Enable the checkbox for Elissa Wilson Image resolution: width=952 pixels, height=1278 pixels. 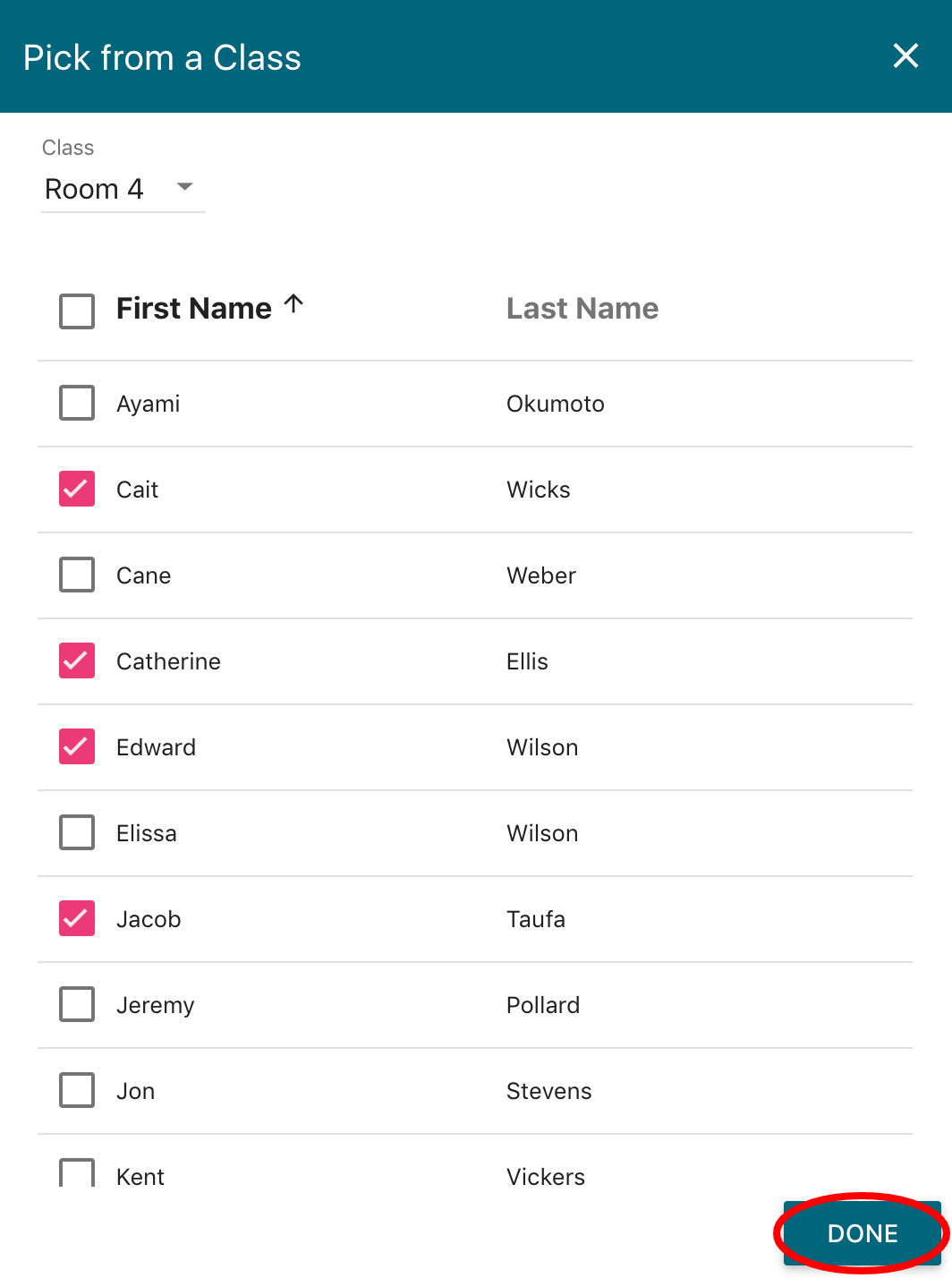pyautogui.click(x=76, y=832)
